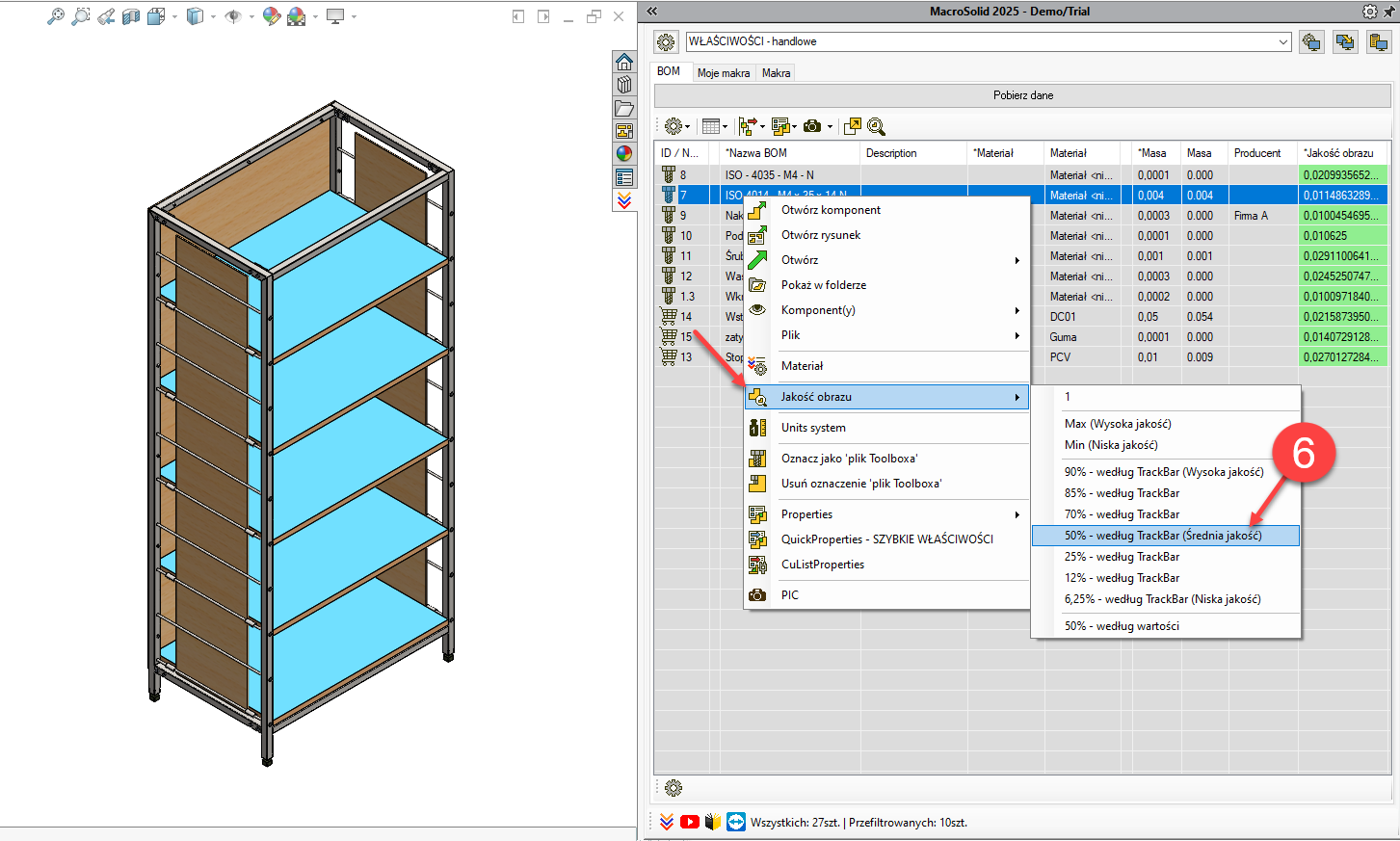1400x841 pixels.
Task: Click the Zoom to Fit magnifier icon
Action: click(x=56, y=16)
